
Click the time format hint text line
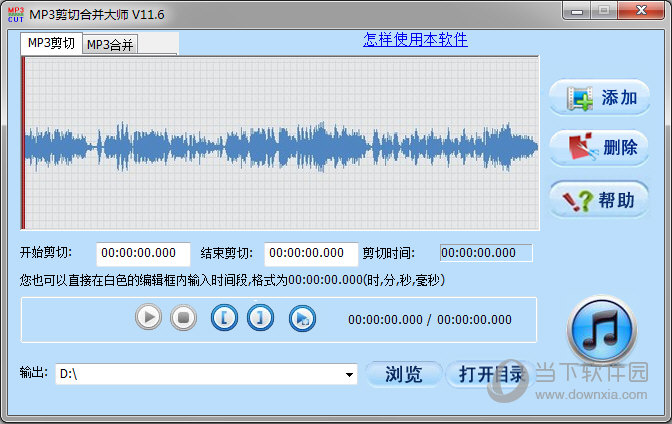point(232,280)
